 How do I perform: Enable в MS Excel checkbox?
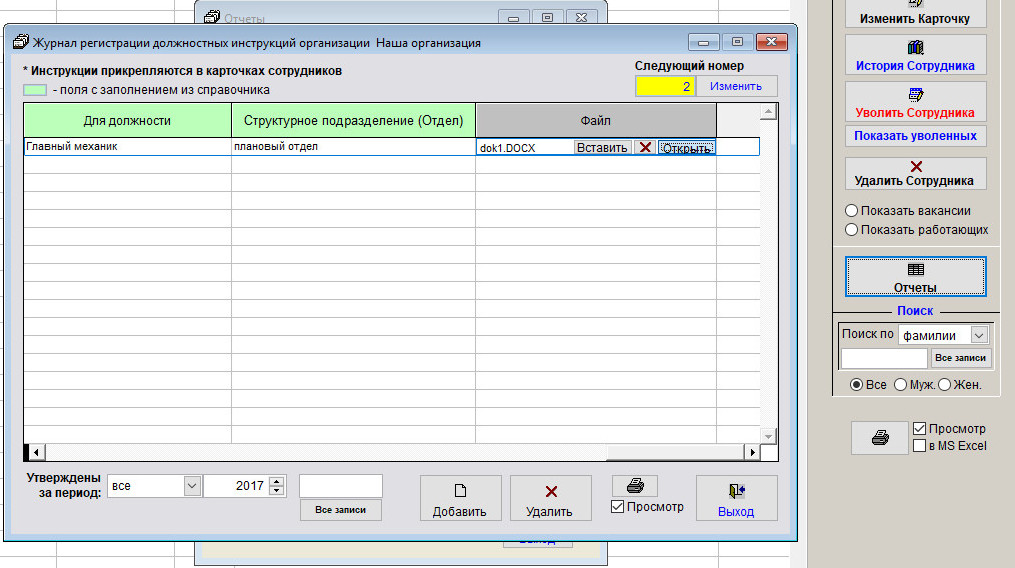919,446
